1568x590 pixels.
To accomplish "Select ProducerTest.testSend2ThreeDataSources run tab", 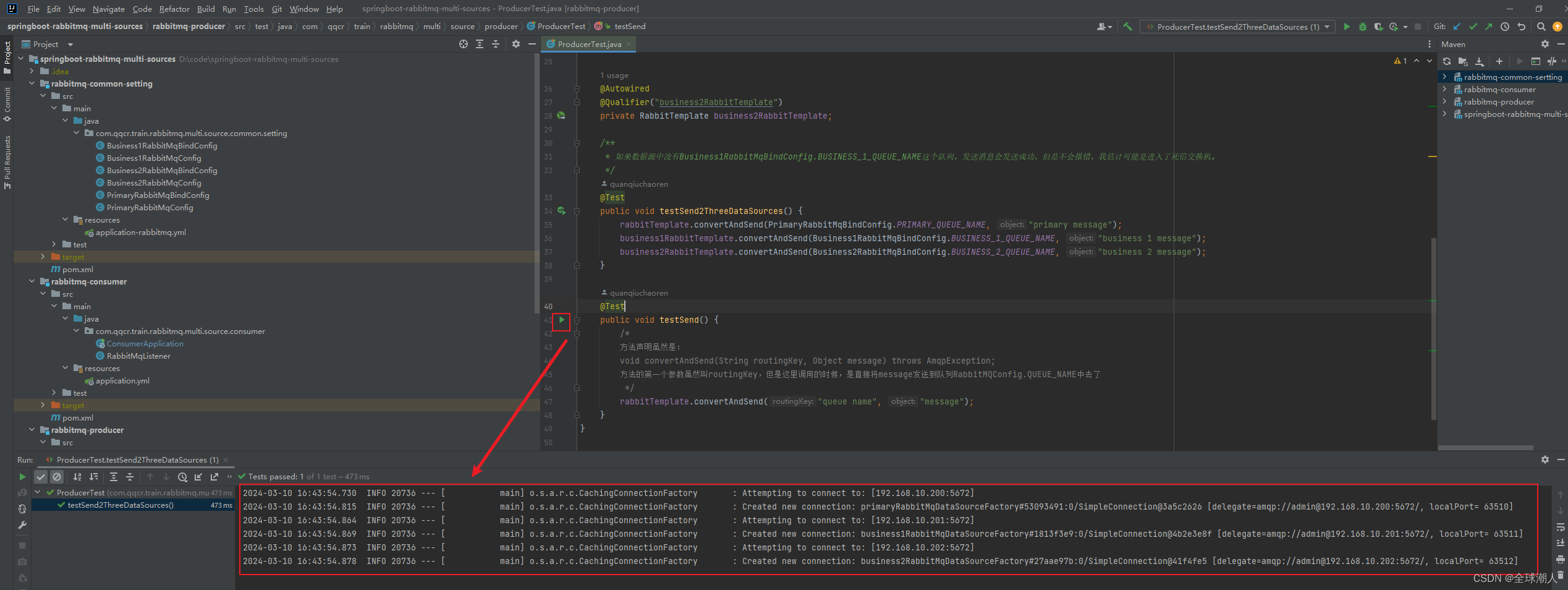I will coord(137,460).
